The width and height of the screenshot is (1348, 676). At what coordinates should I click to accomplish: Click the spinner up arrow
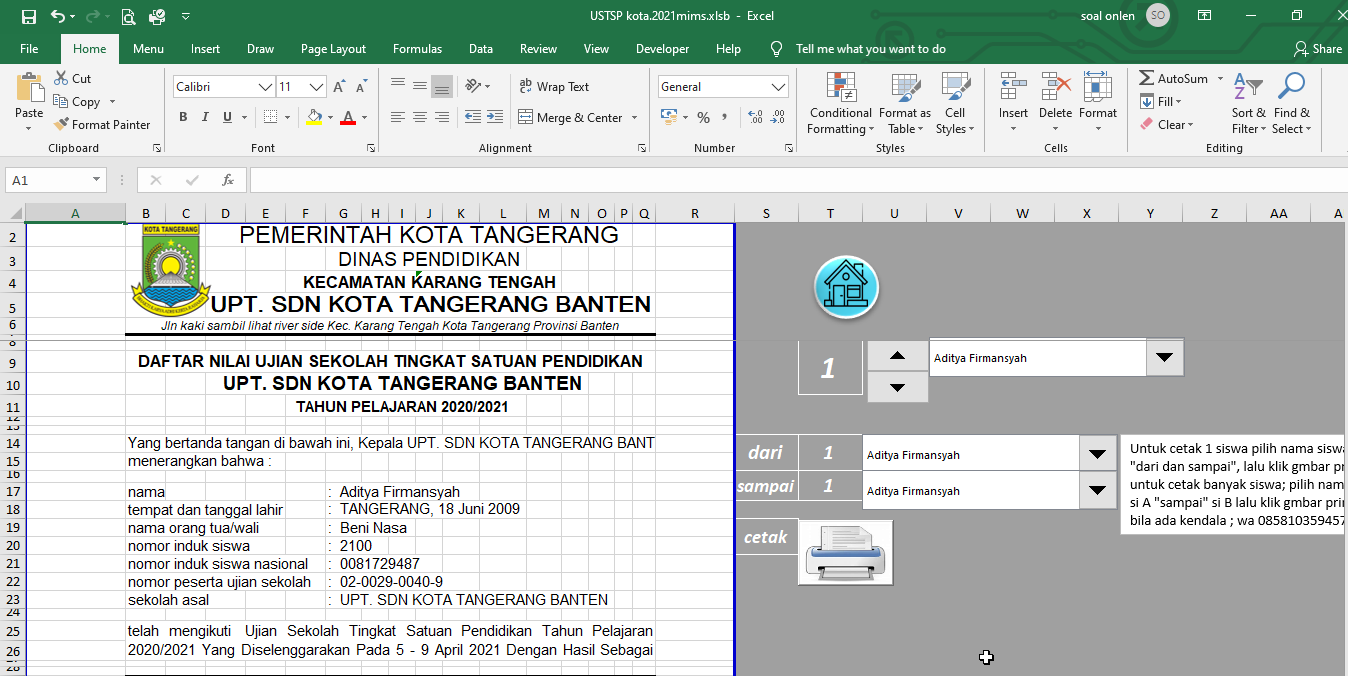tap(897, 355)
